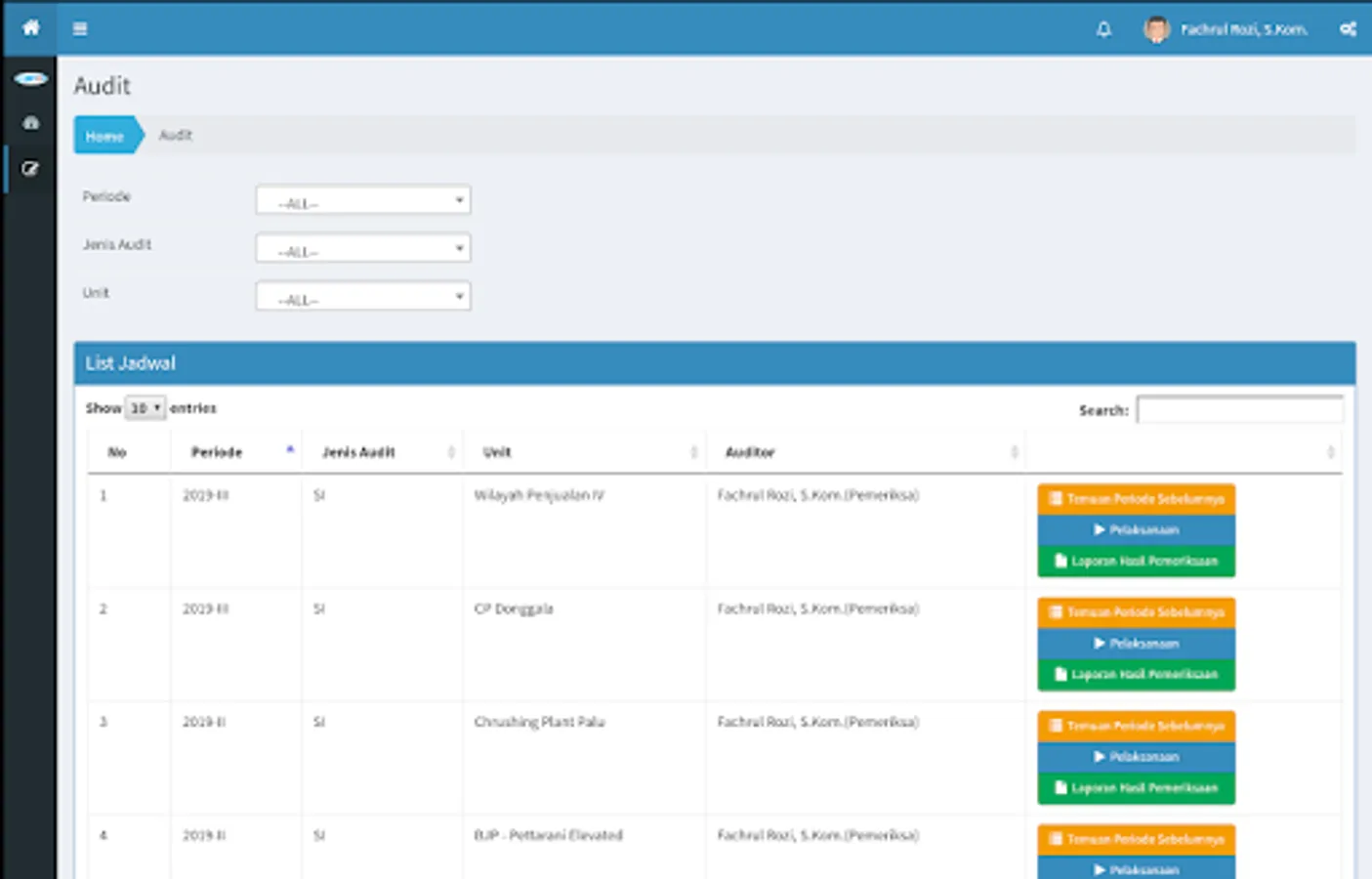Sort the table by Auditor column header

[x=866, y=452]
